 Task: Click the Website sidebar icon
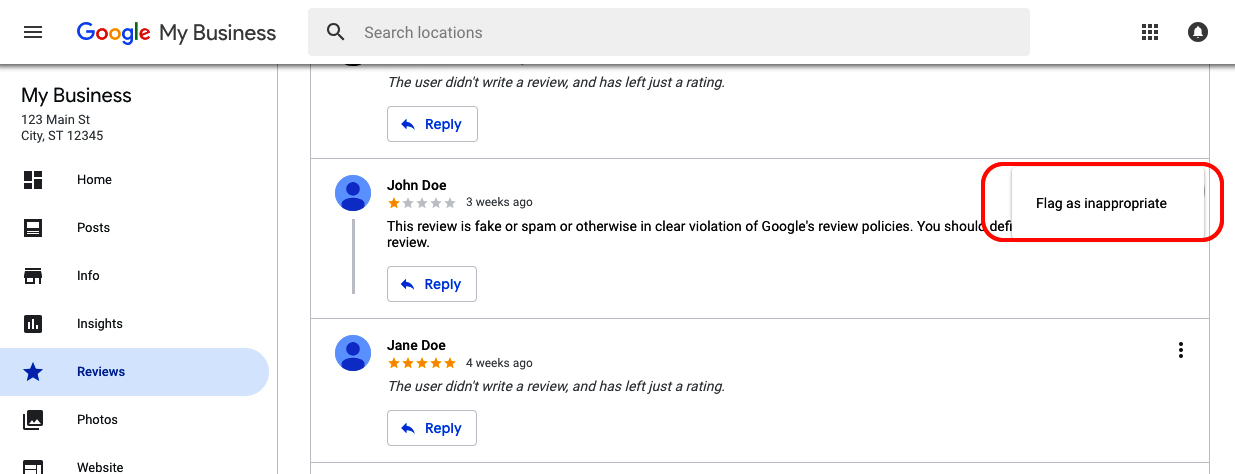click(33, 466)
